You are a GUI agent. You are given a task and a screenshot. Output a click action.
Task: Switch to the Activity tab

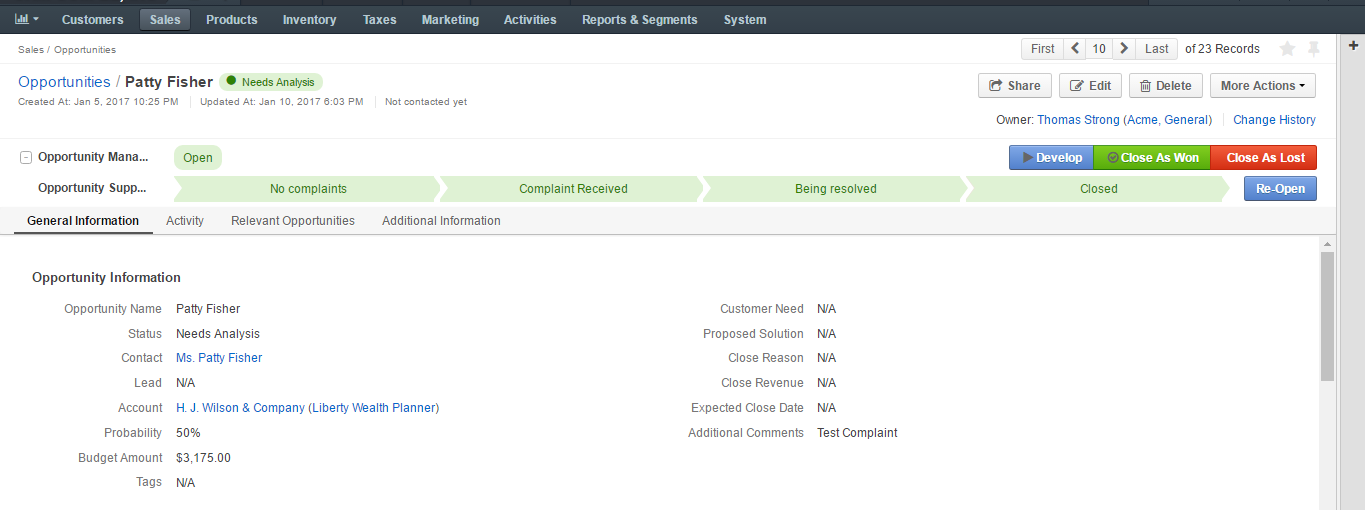185,221
